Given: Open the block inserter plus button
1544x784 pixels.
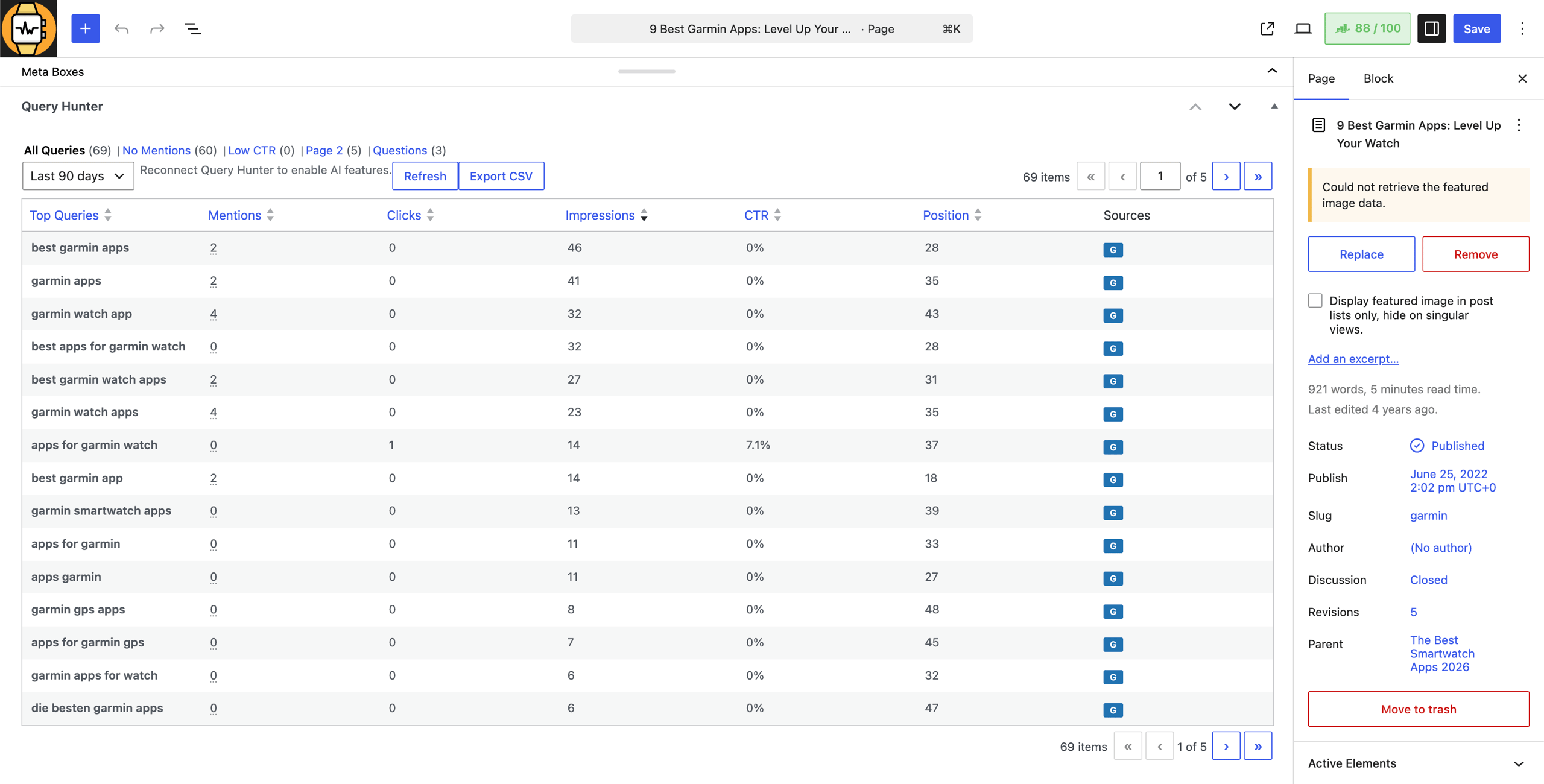Looking at the screenshot, I should click(x=86, y=28).
